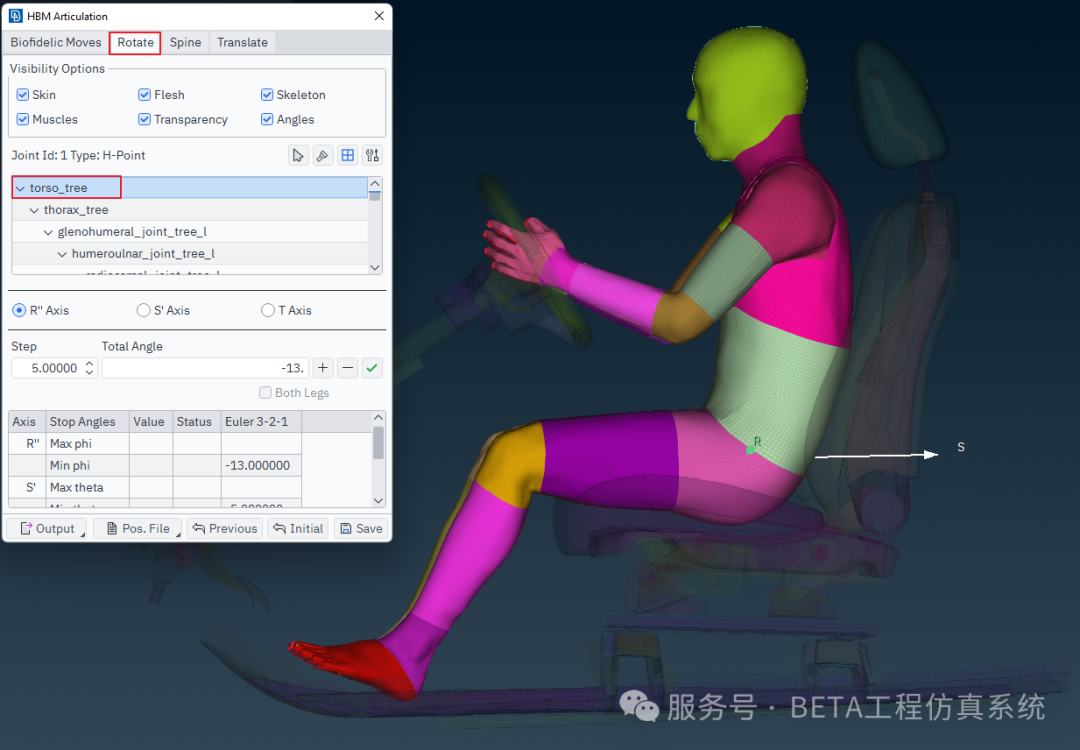The height and width of the screenshot is (750, 1080).
Task: Open the Output dropdown button
Action: pos(47,528)
